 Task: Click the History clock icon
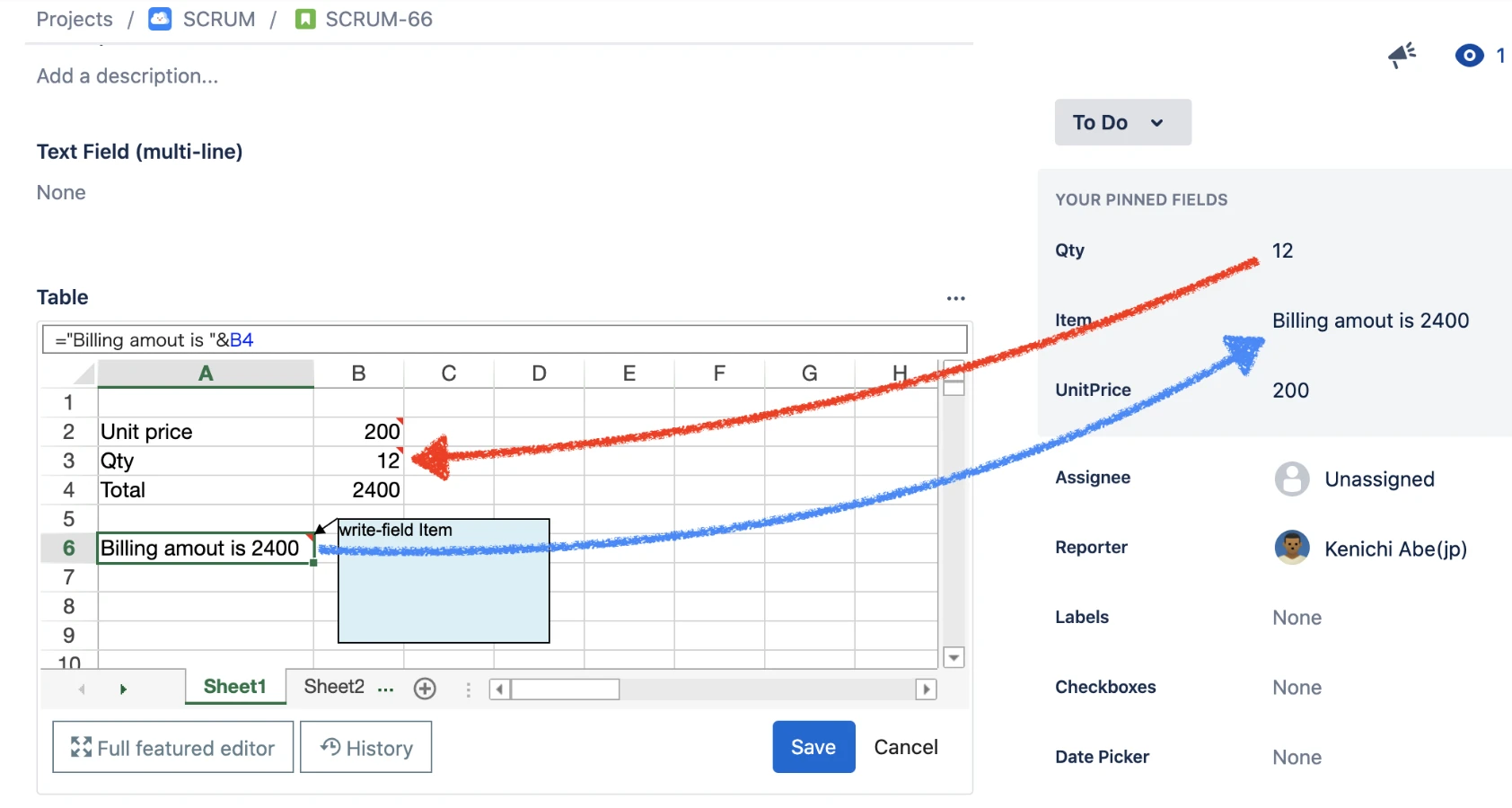(329, 747)
